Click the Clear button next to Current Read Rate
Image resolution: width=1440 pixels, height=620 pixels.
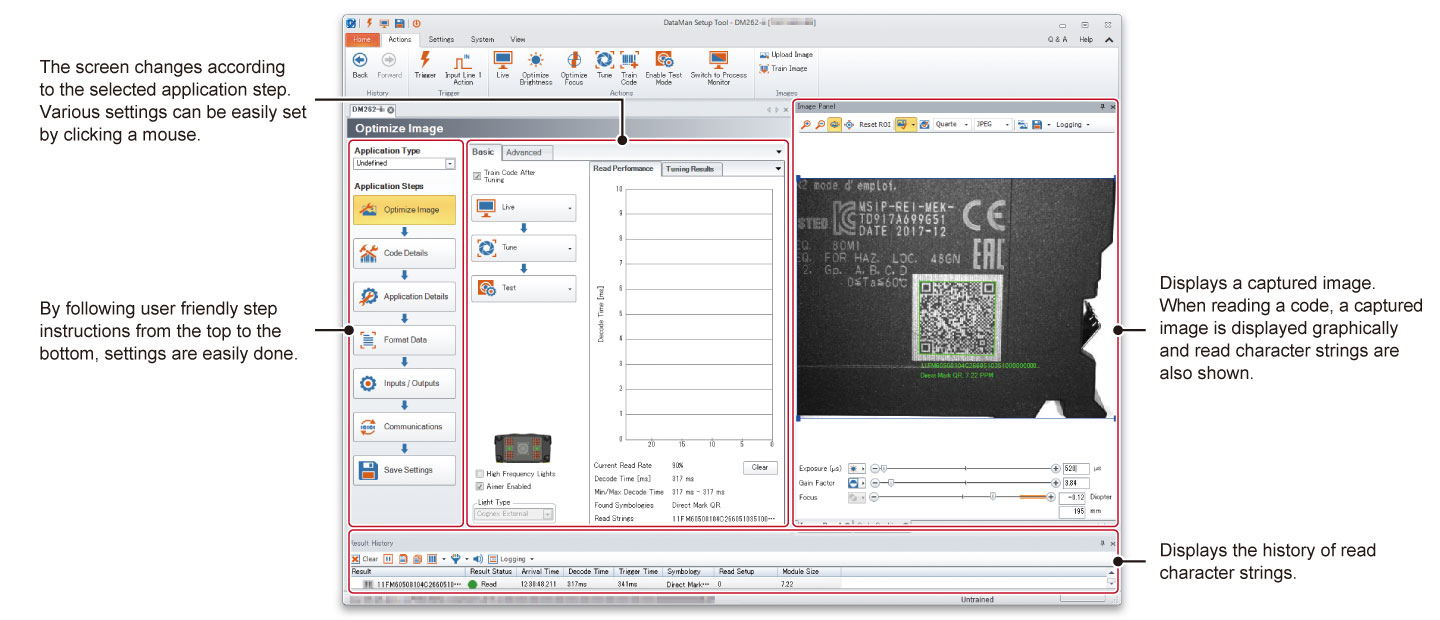coord(759,467)
